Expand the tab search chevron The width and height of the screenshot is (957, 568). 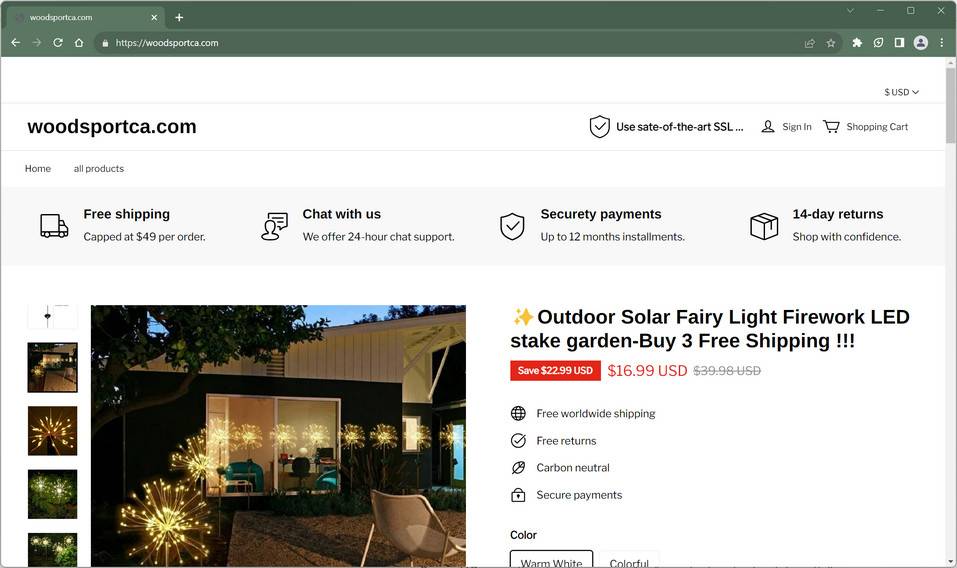point(850,10)
